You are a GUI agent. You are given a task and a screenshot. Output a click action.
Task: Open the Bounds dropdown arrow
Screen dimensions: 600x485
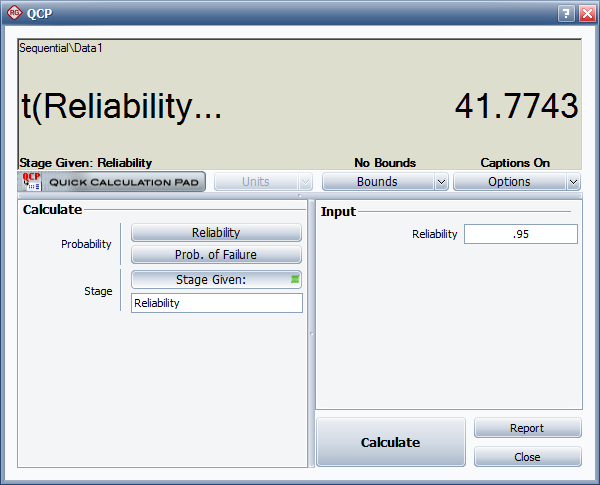pos(441,182)
